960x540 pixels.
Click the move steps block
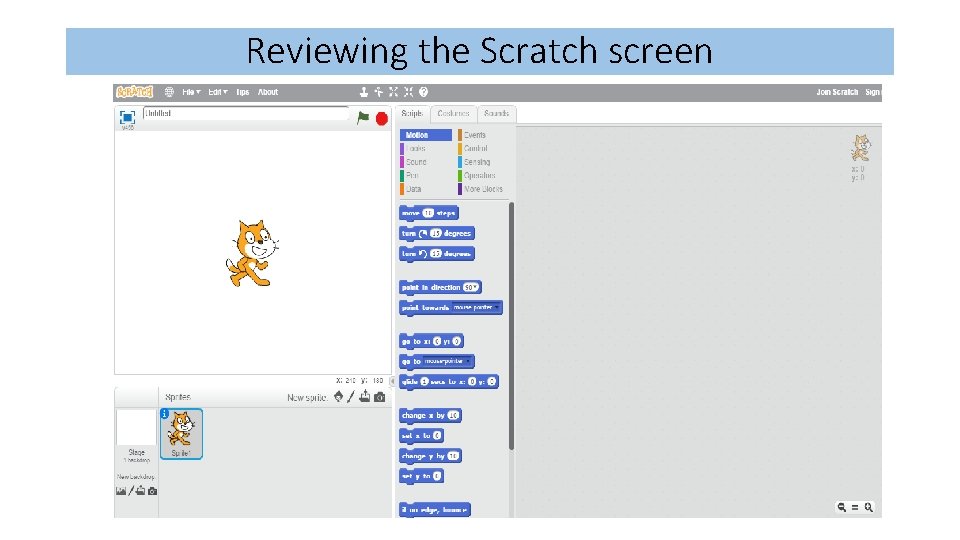pos(429,213)
